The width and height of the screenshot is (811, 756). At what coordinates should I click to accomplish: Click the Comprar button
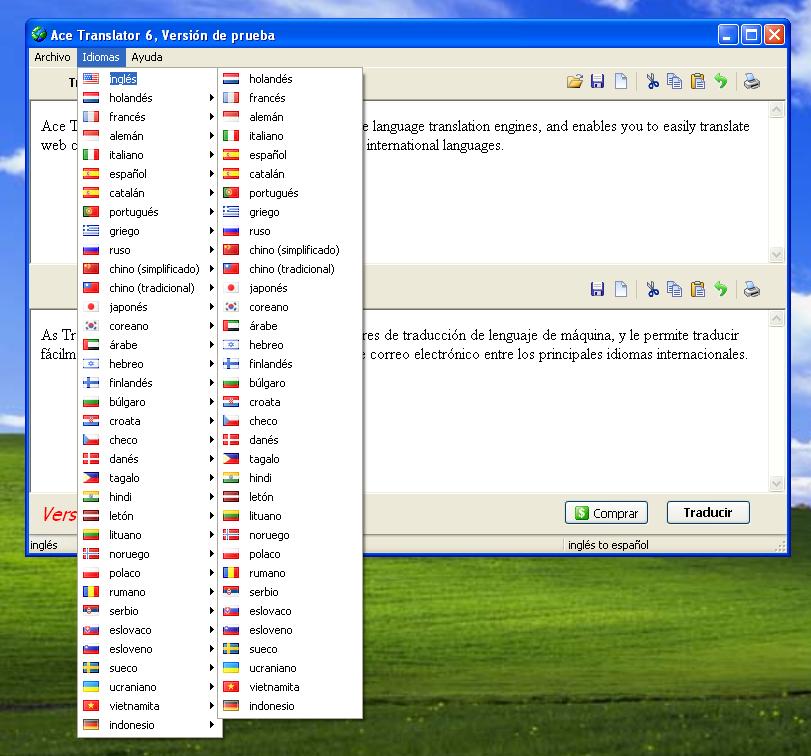point(606,512)
